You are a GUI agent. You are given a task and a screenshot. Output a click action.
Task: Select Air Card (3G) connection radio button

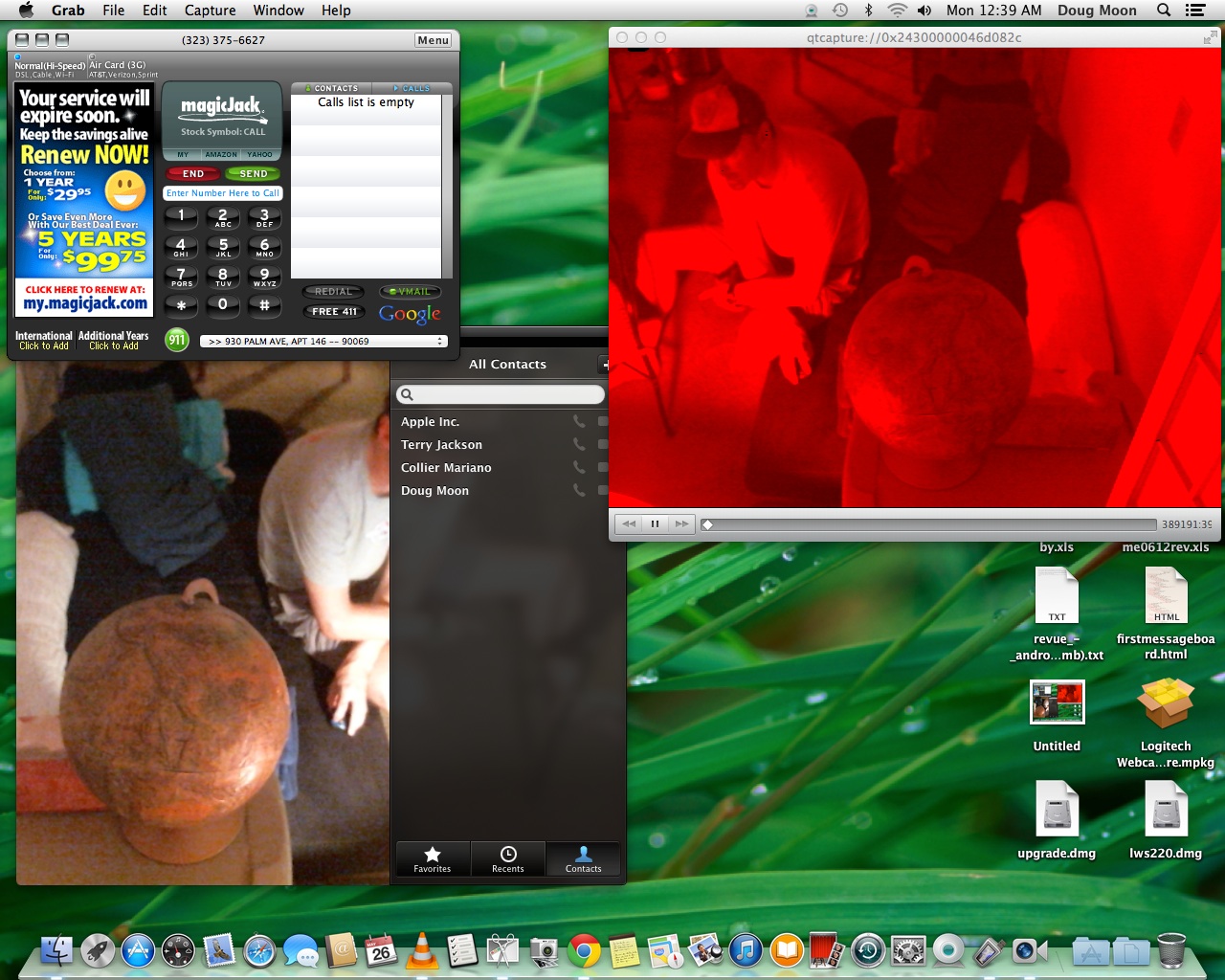(92, 57)
